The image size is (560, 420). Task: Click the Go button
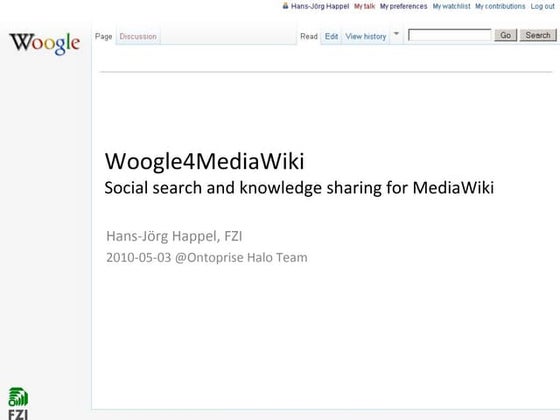tap(505, 35)
